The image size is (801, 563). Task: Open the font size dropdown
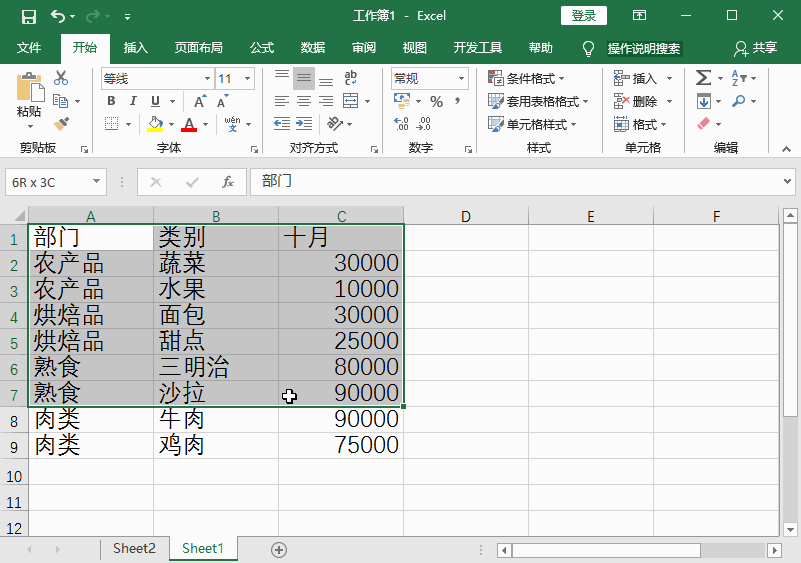247,79
